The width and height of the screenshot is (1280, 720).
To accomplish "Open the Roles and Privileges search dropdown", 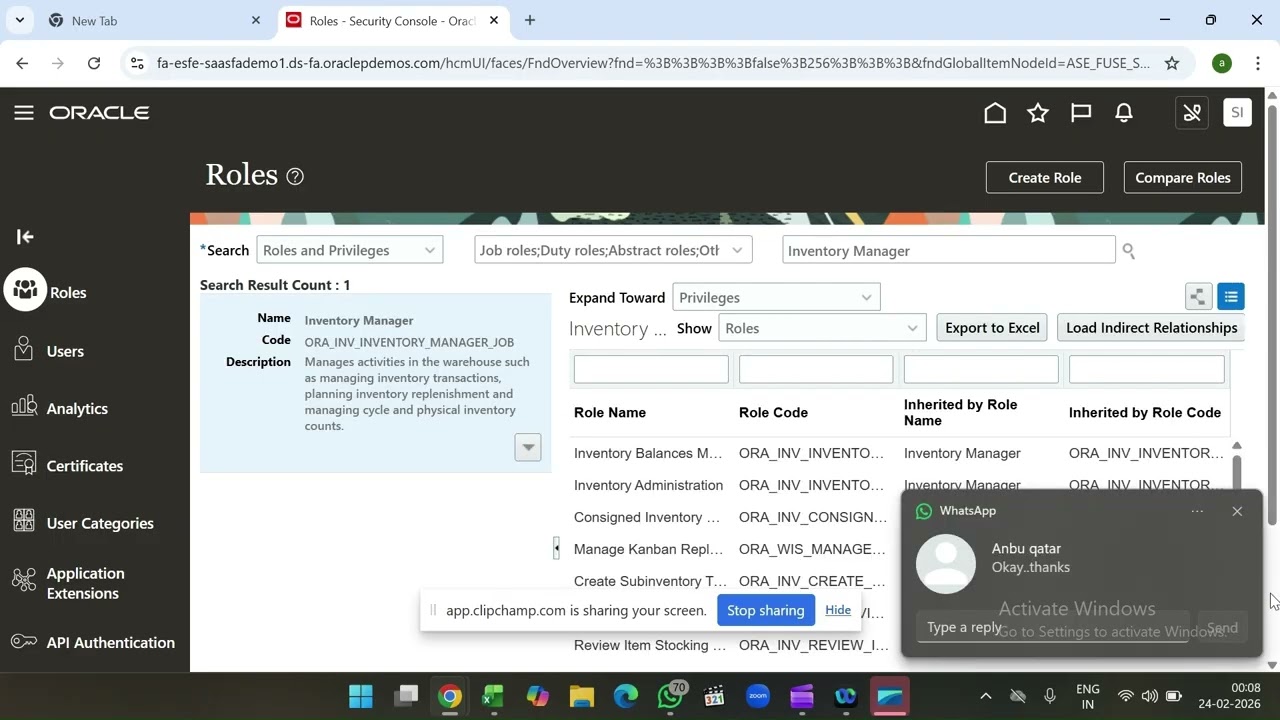I will (x=350, y=250).
